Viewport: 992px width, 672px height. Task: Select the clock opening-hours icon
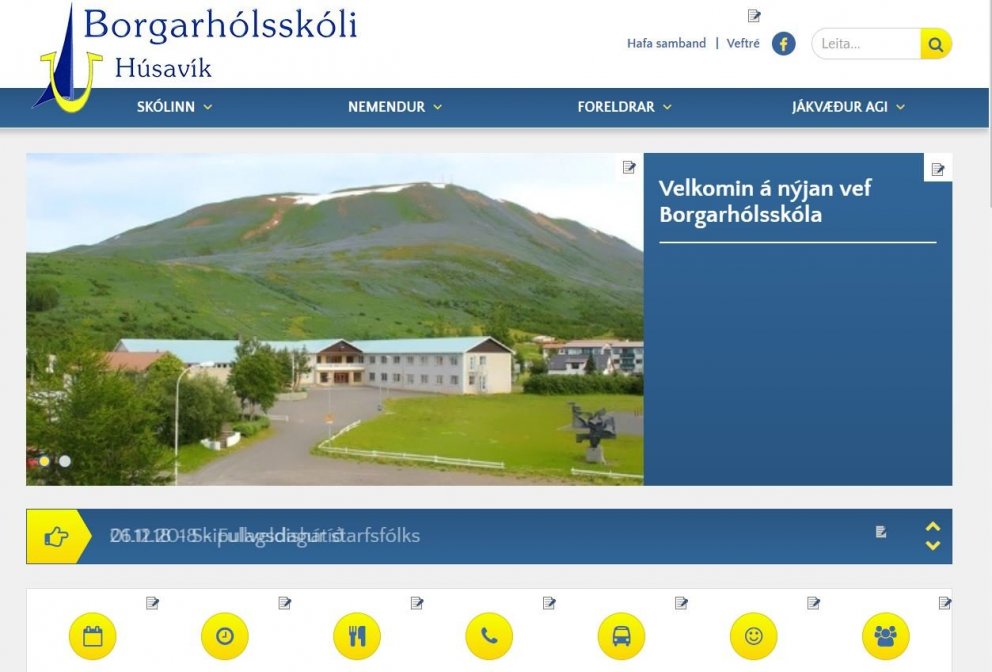[x=224, y=635]
